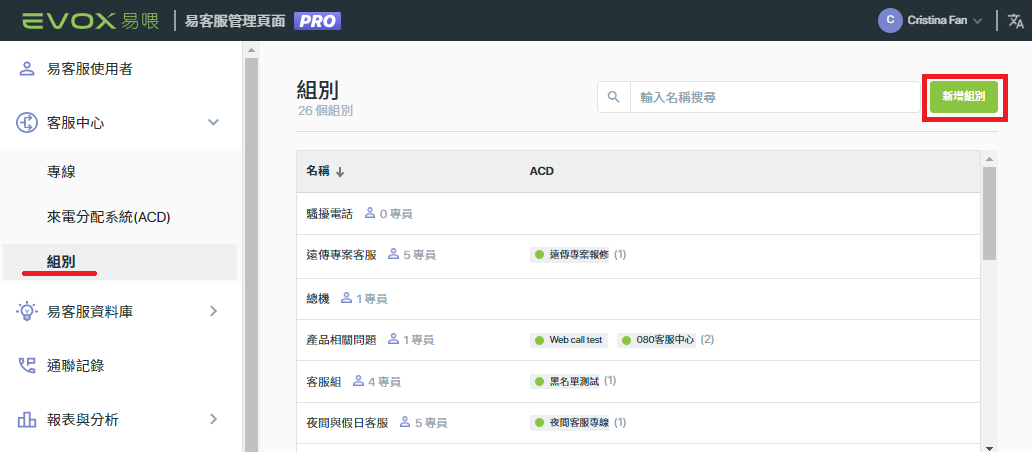The width and height of the screenshot is (1032, 452).
Task: Collapse the 客服中心 menu chevron
Action: point(213,122)
